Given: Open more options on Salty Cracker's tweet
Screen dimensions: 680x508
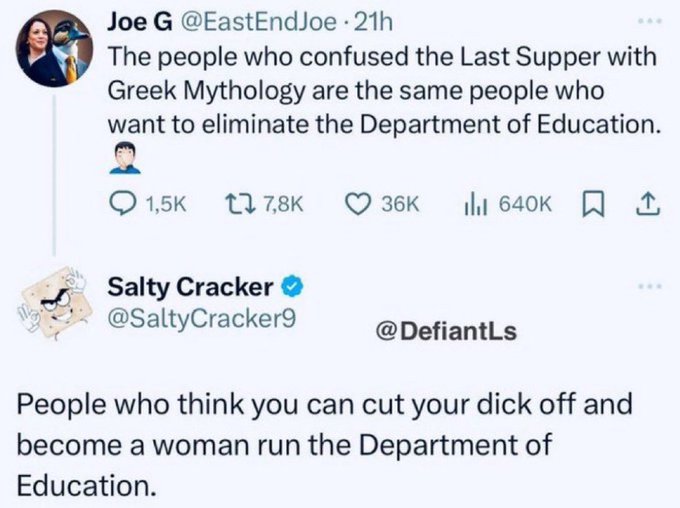Looking at the screenshot, I should coord(649,286).
